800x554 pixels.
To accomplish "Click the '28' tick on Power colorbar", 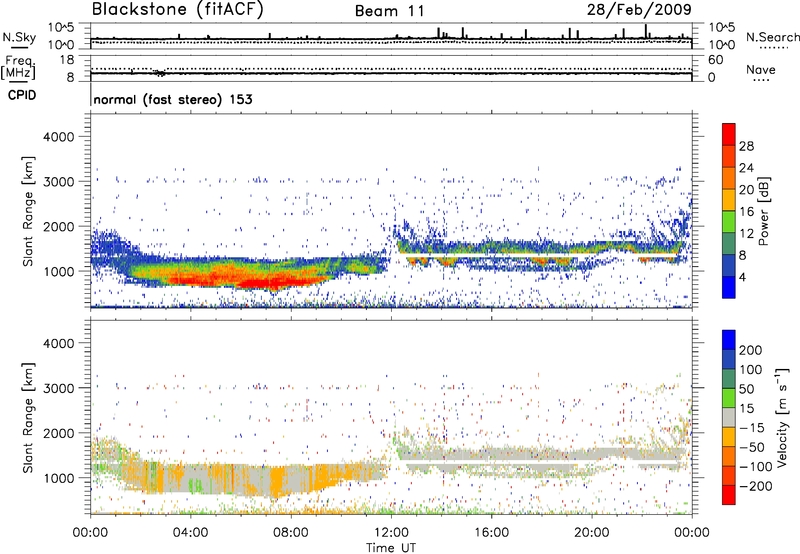I will point(746,146).
